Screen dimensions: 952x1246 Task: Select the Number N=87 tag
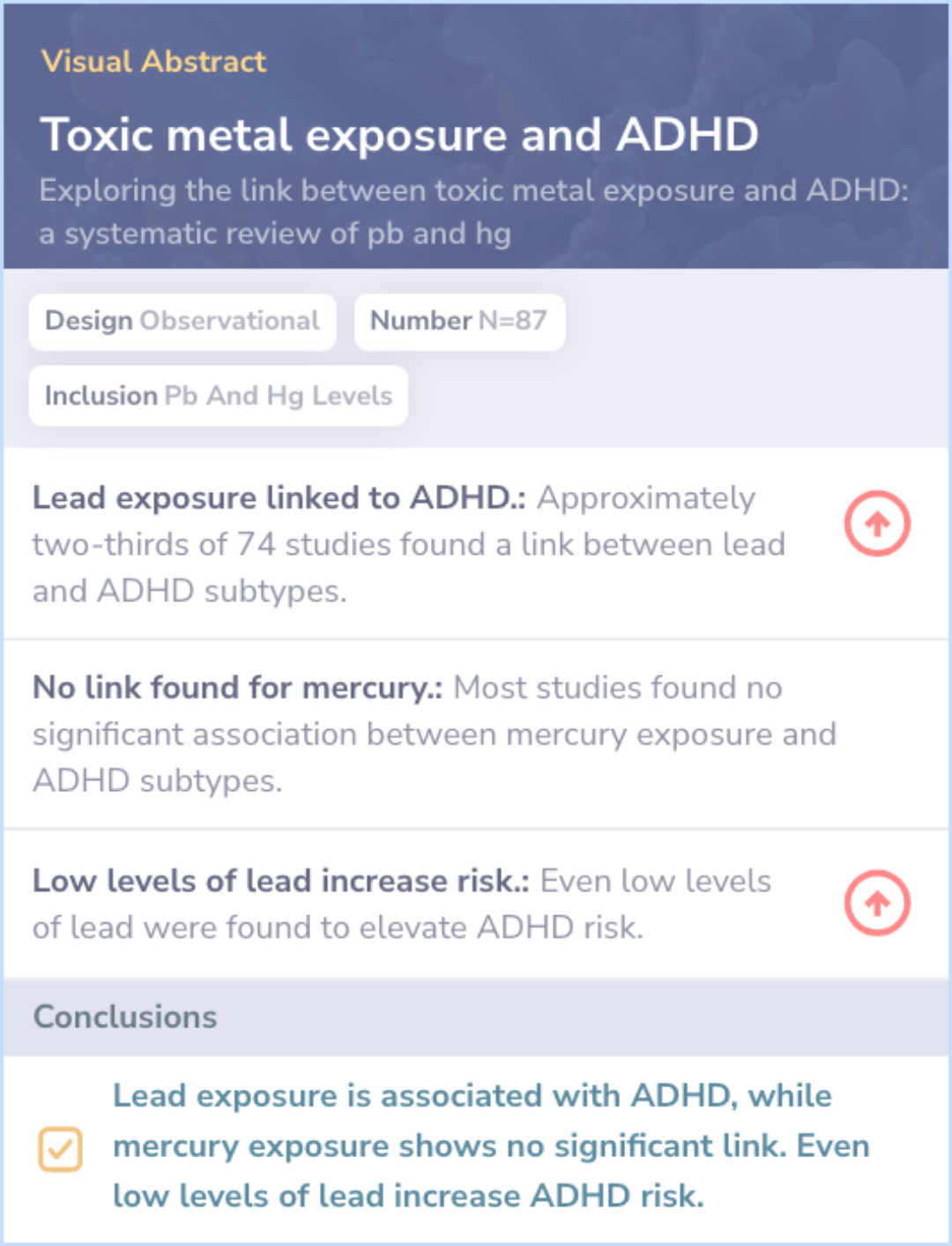(x=459, y=321)
